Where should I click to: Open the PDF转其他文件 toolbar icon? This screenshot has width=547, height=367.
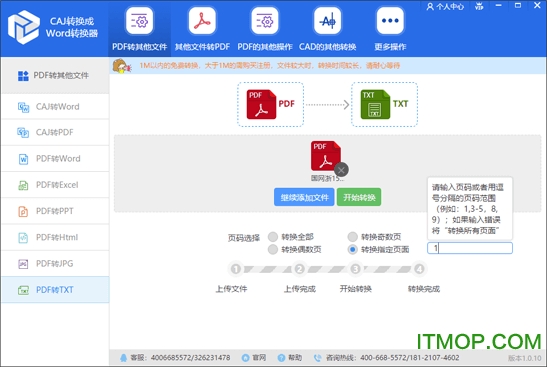point(140,21)
